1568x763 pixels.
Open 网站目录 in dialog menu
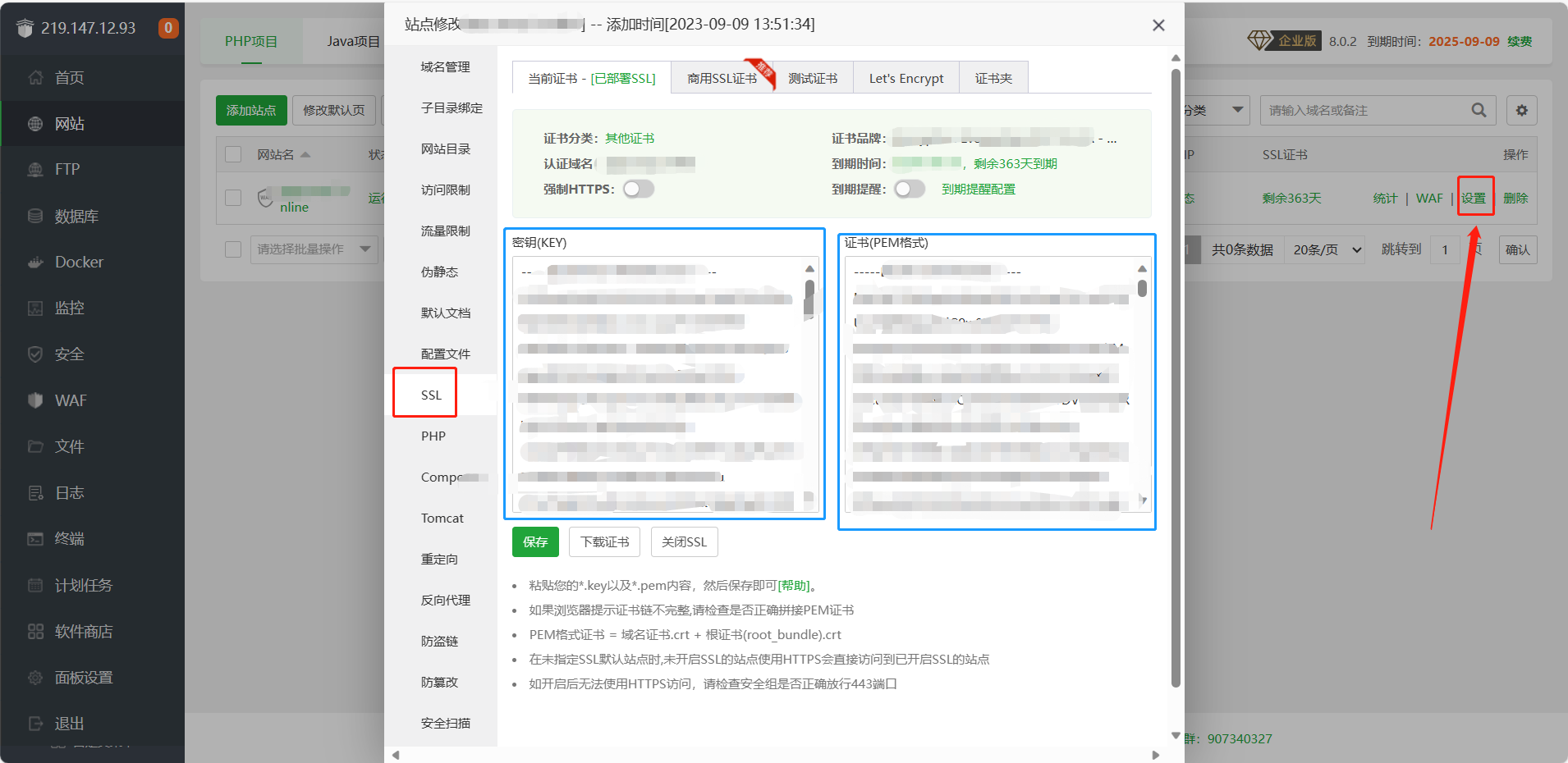coord(445,148)
